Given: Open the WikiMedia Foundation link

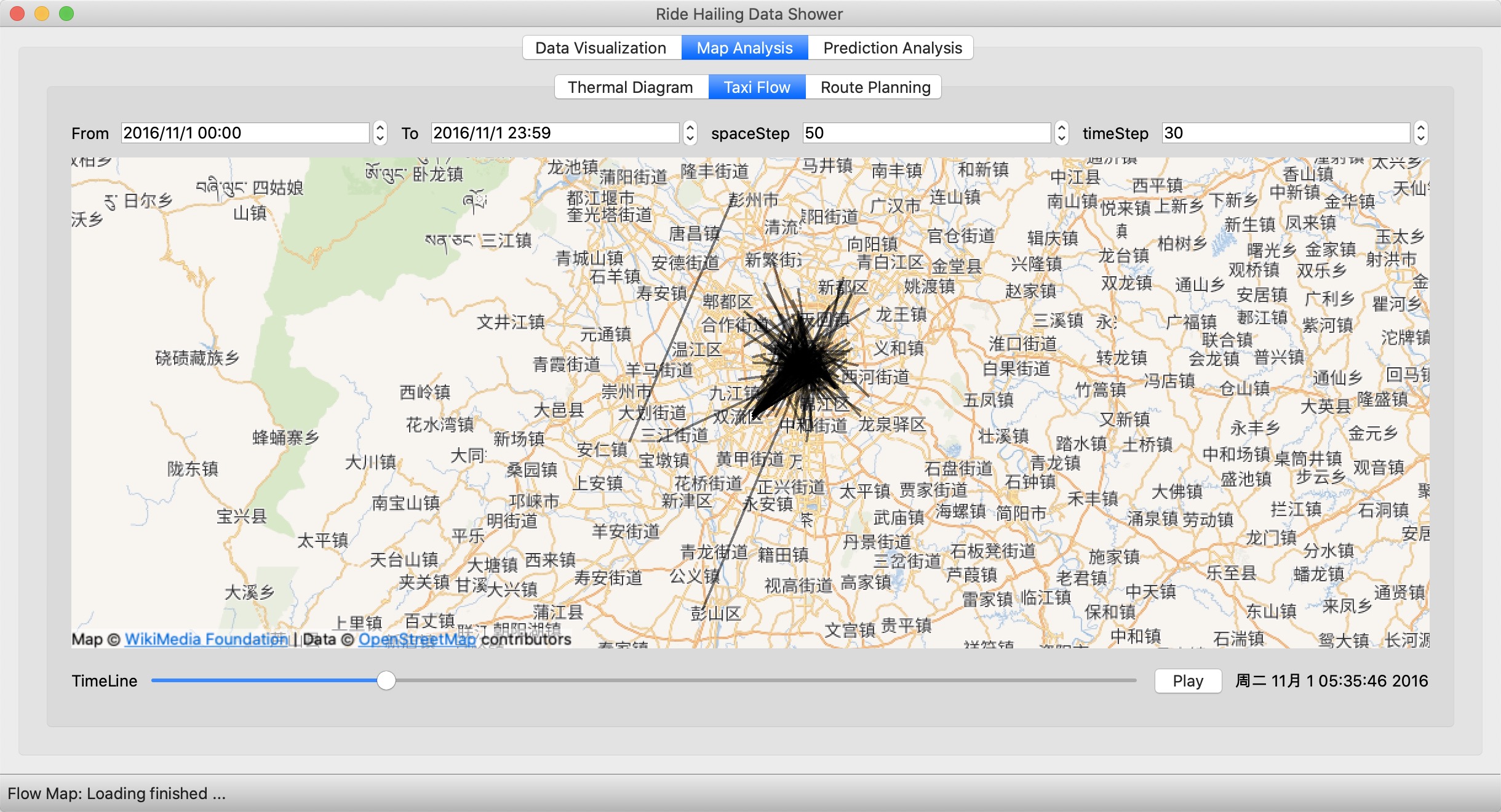Looking at the screenshot, I should (x=206, y=639).
